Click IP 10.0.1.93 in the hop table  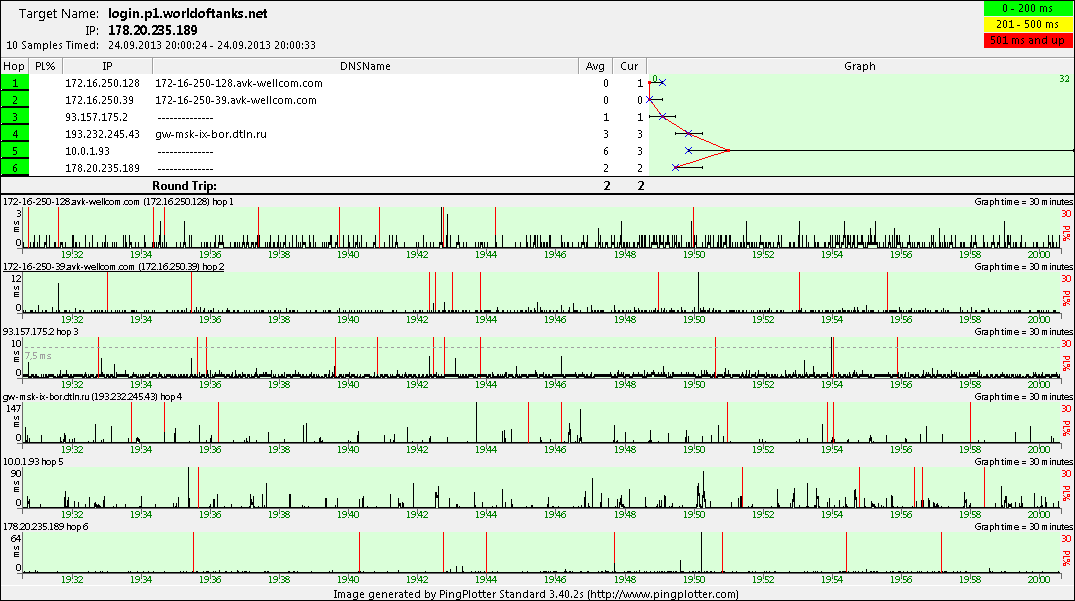tap(88, 151)
